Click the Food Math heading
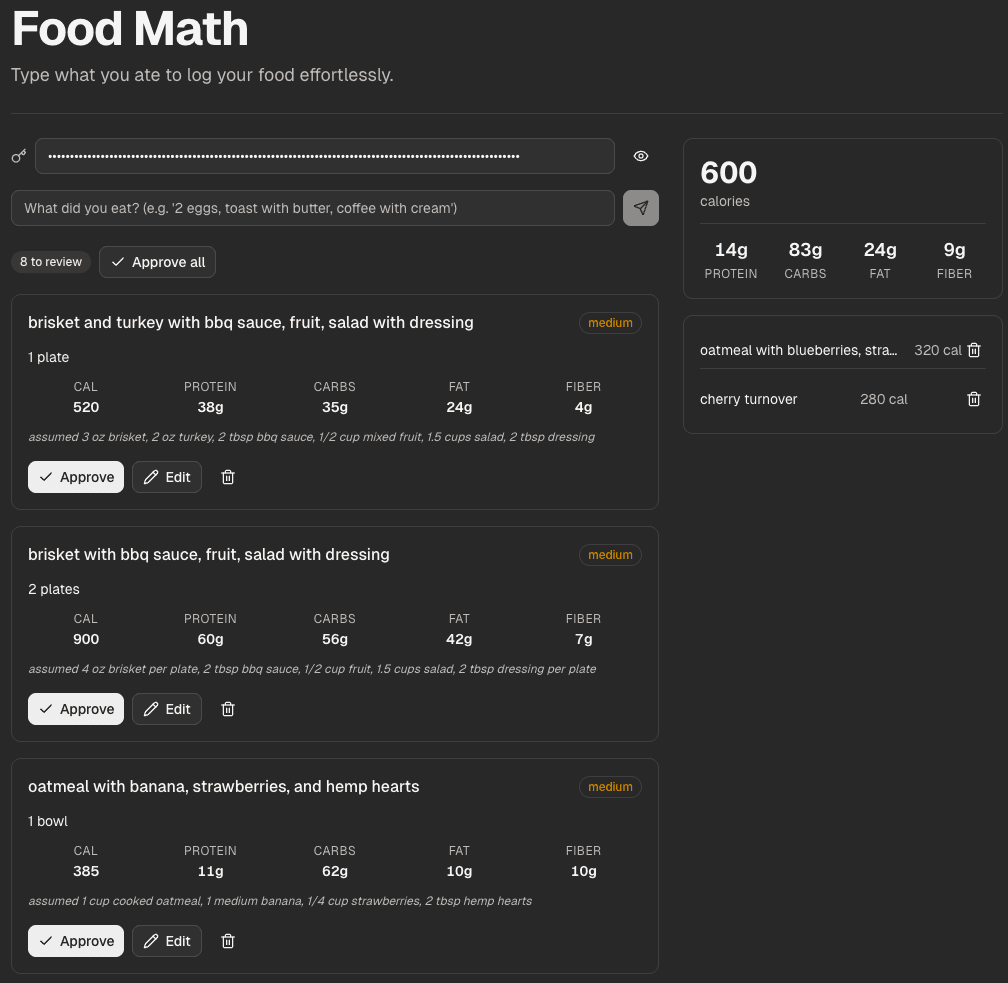 point(130,29)
